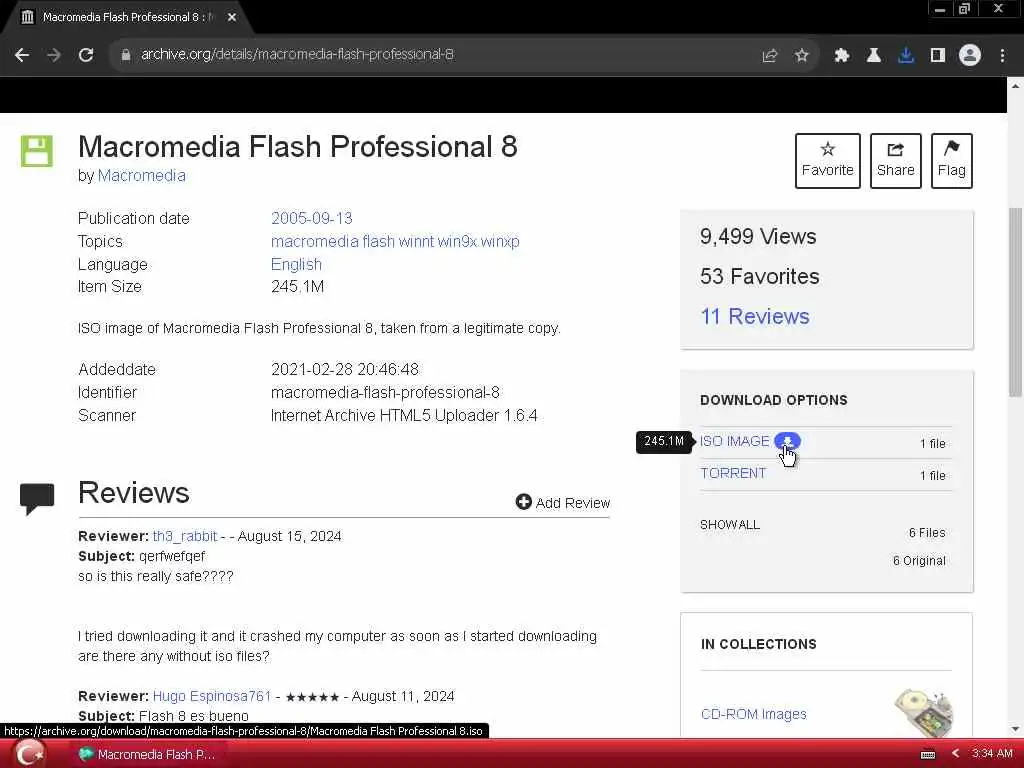This screenshot has width=1024, height=768.
Task: Open the English language link
Action: point(296,264)
